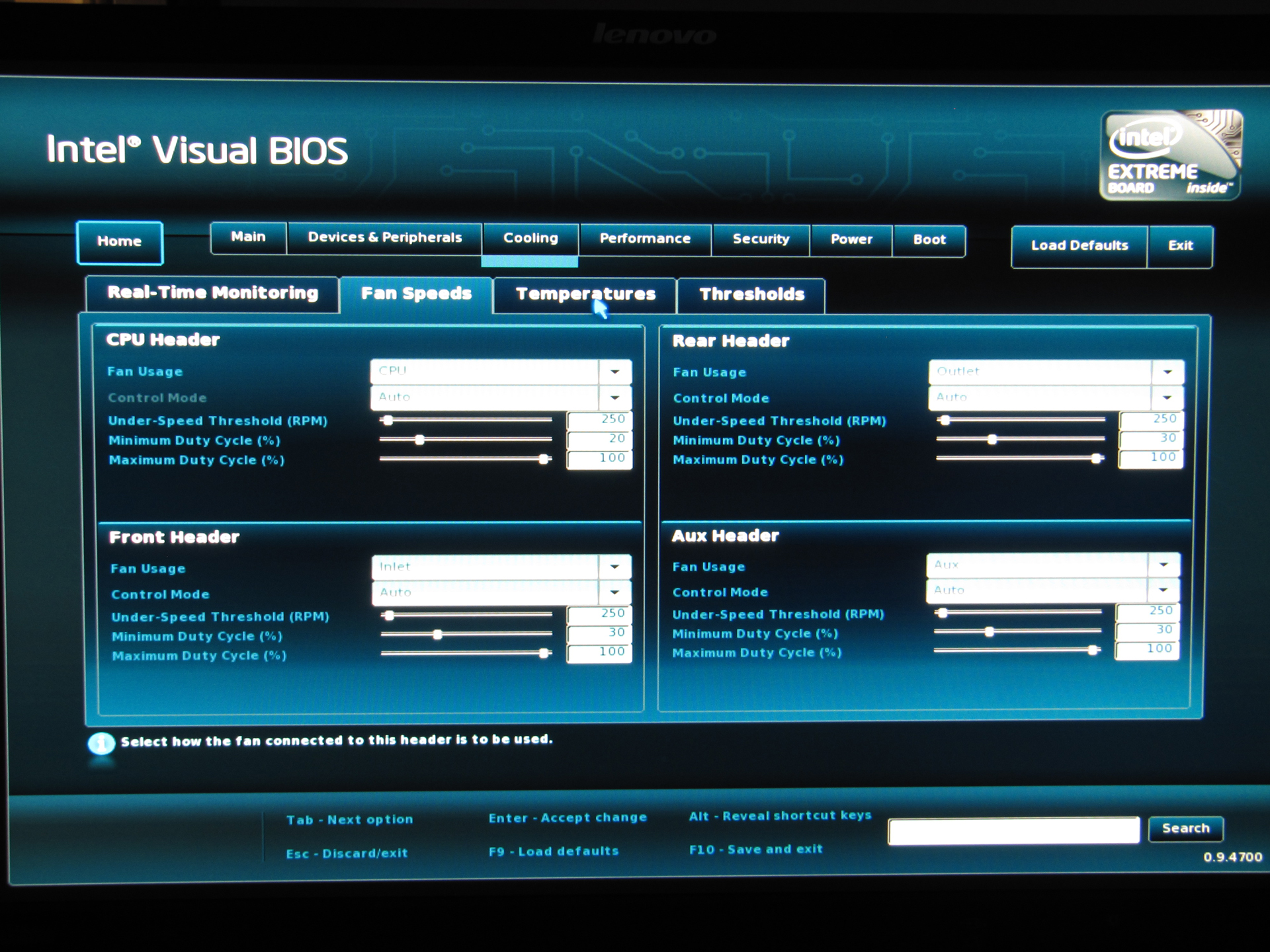This screenshot has height=952, width=1270.
Task: Click the search text box
Action: click(1014, 830)
